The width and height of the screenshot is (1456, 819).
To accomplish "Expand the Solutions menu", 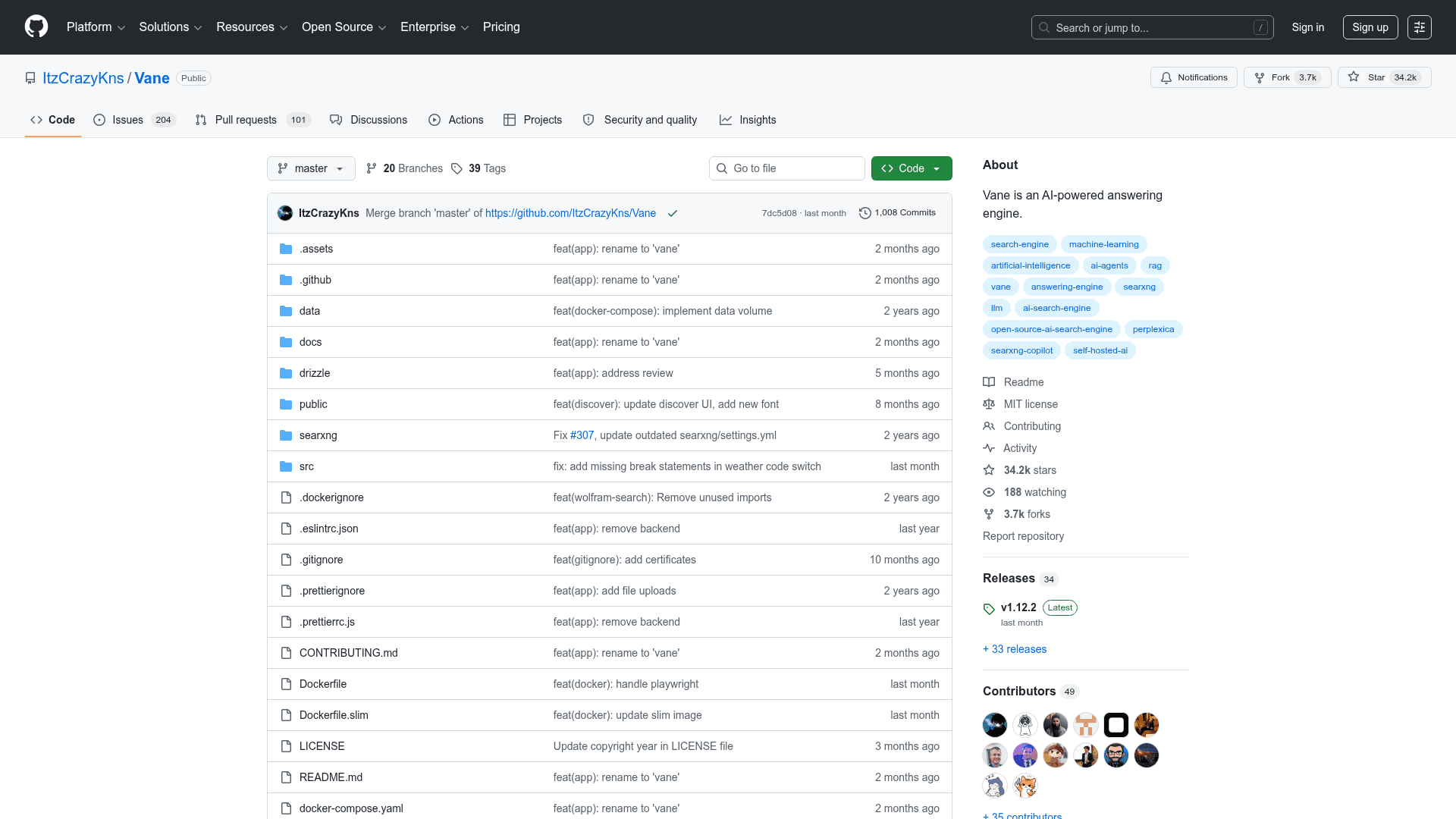I will (171, 27).
